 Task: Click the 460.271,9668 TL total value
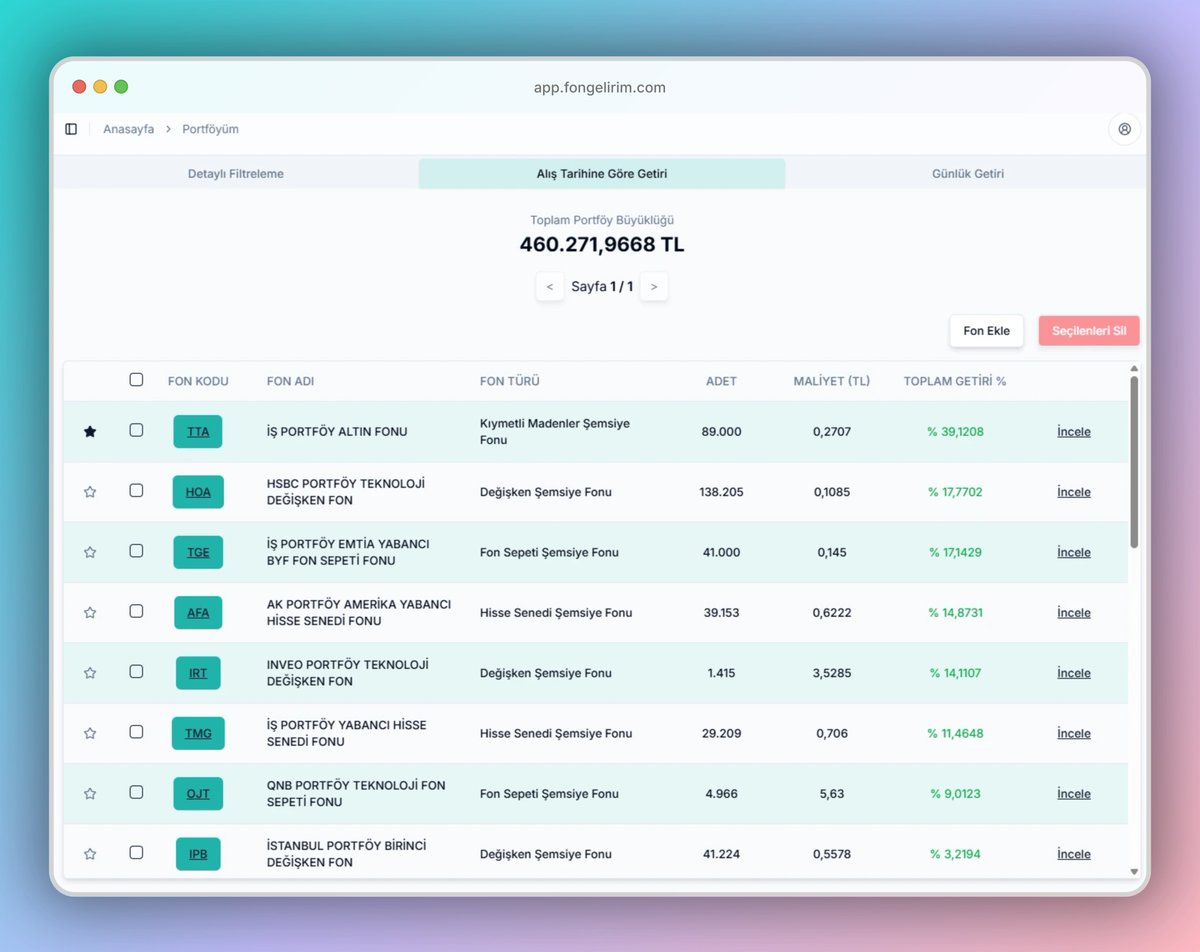[602, 245]
